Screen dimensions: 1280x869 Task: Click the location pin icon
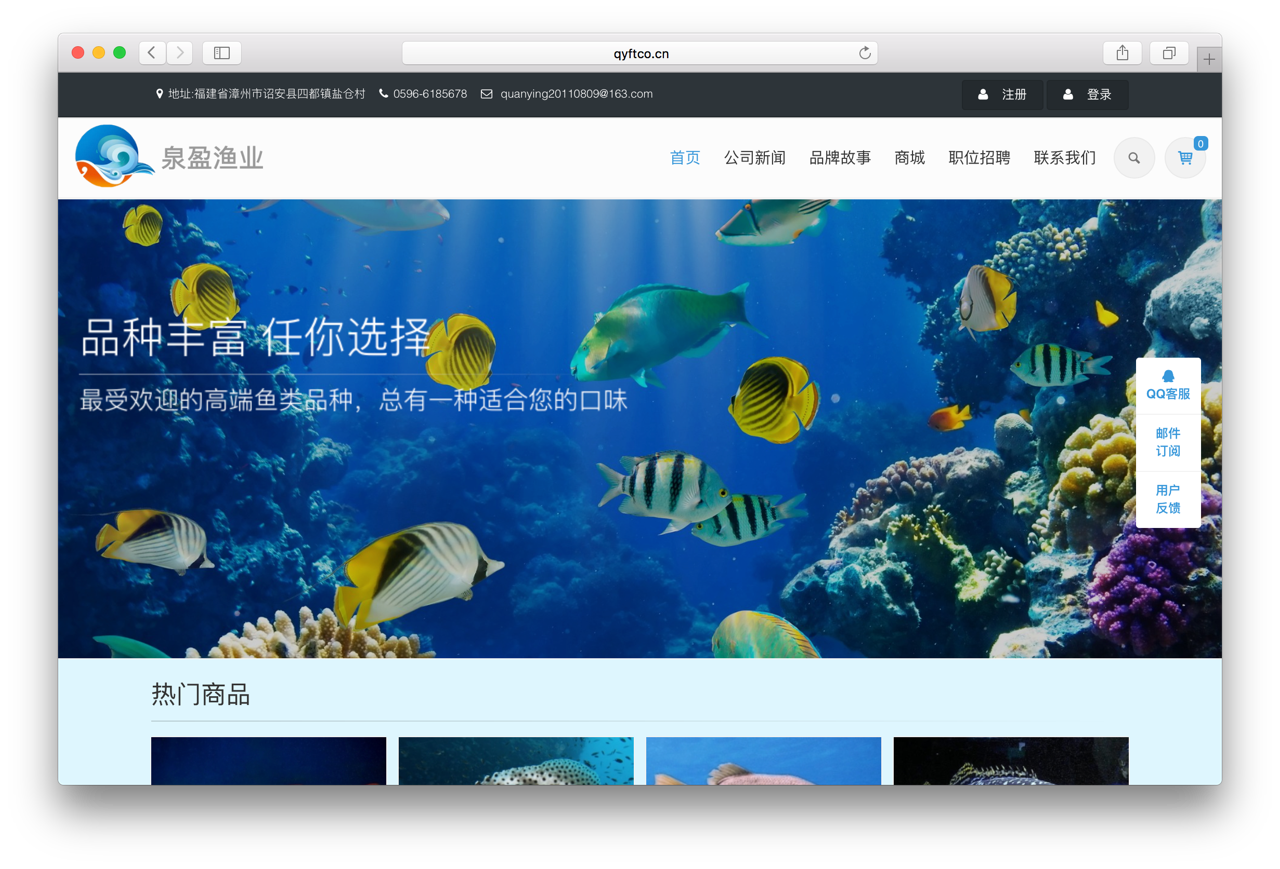[159, 94]
